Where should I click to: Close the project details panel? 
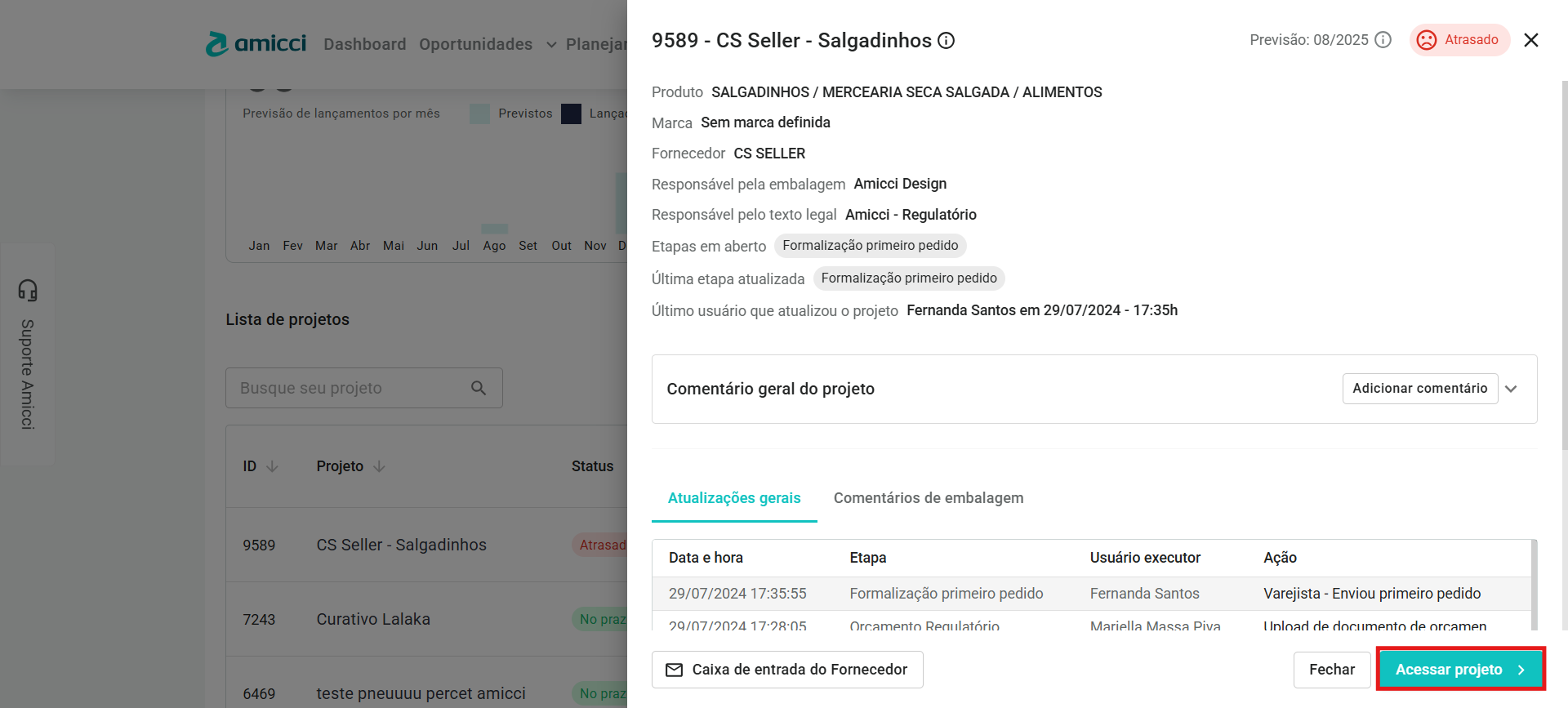click(x=1530, y=40)
